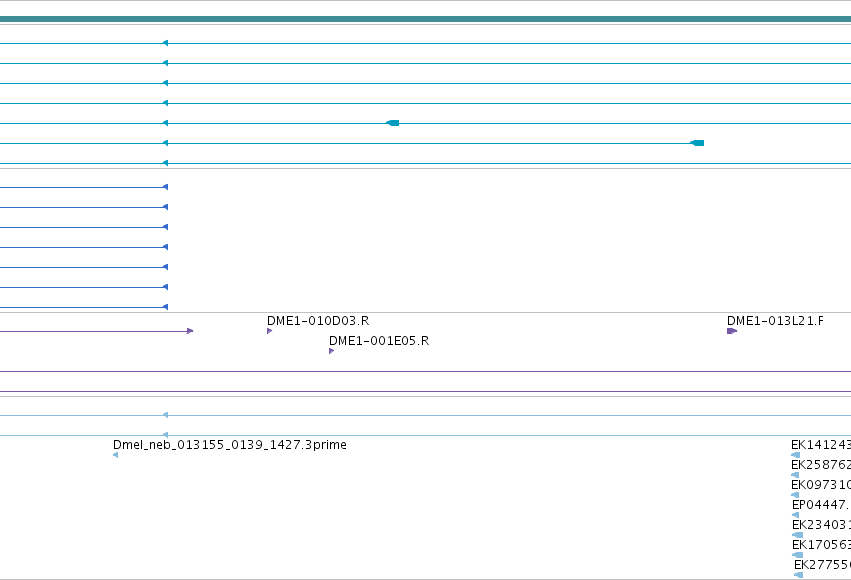Click the light-blue feature under EK097310
The height and width of the screenshot is (580, 851).
795,495
